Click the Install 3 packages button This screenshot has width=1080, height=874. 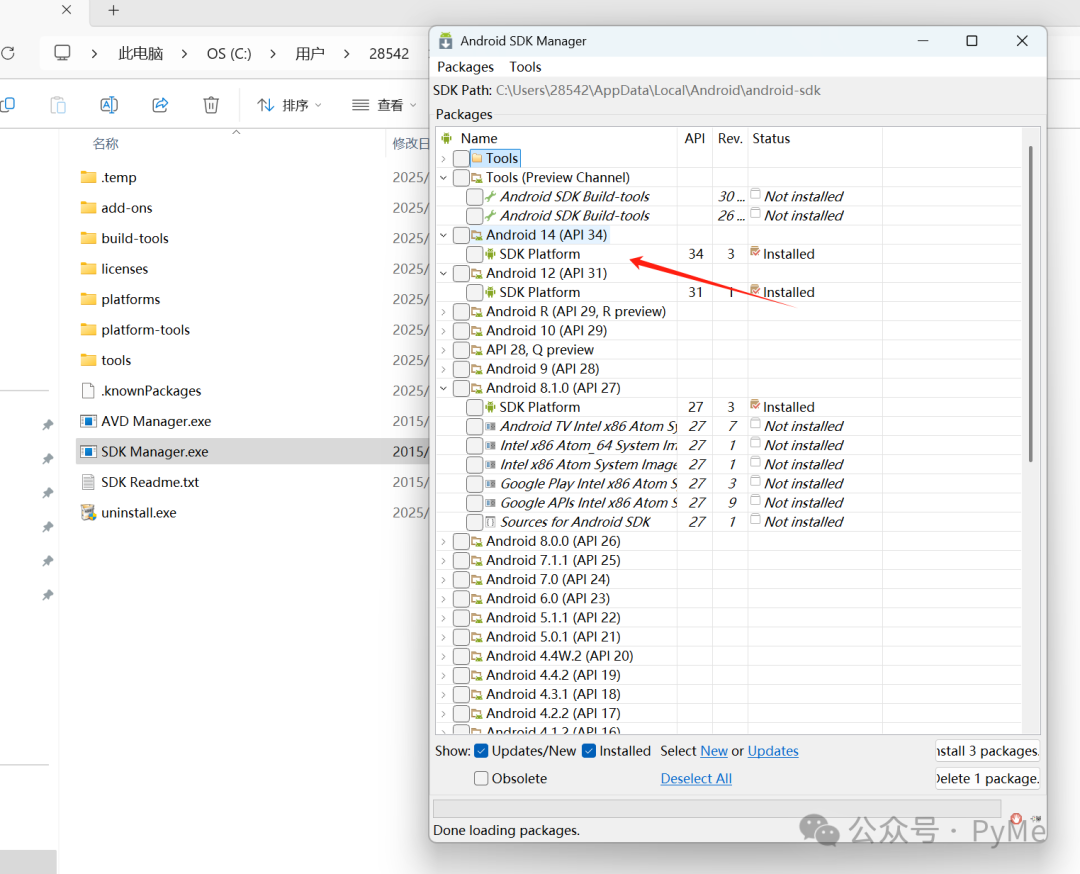[x=987, y=751]
